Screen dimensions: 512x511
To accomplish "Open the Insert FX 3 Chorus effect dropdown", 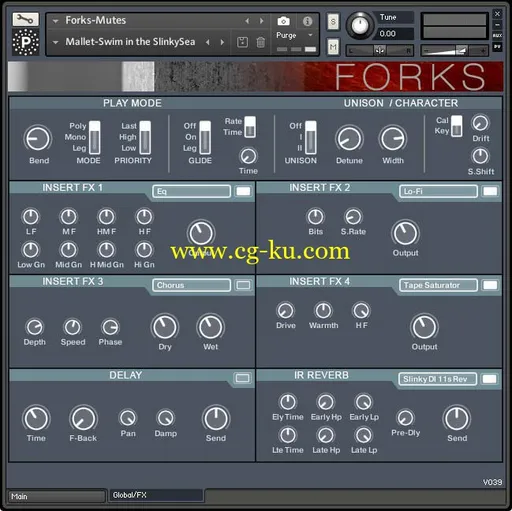I will (191, 285).
